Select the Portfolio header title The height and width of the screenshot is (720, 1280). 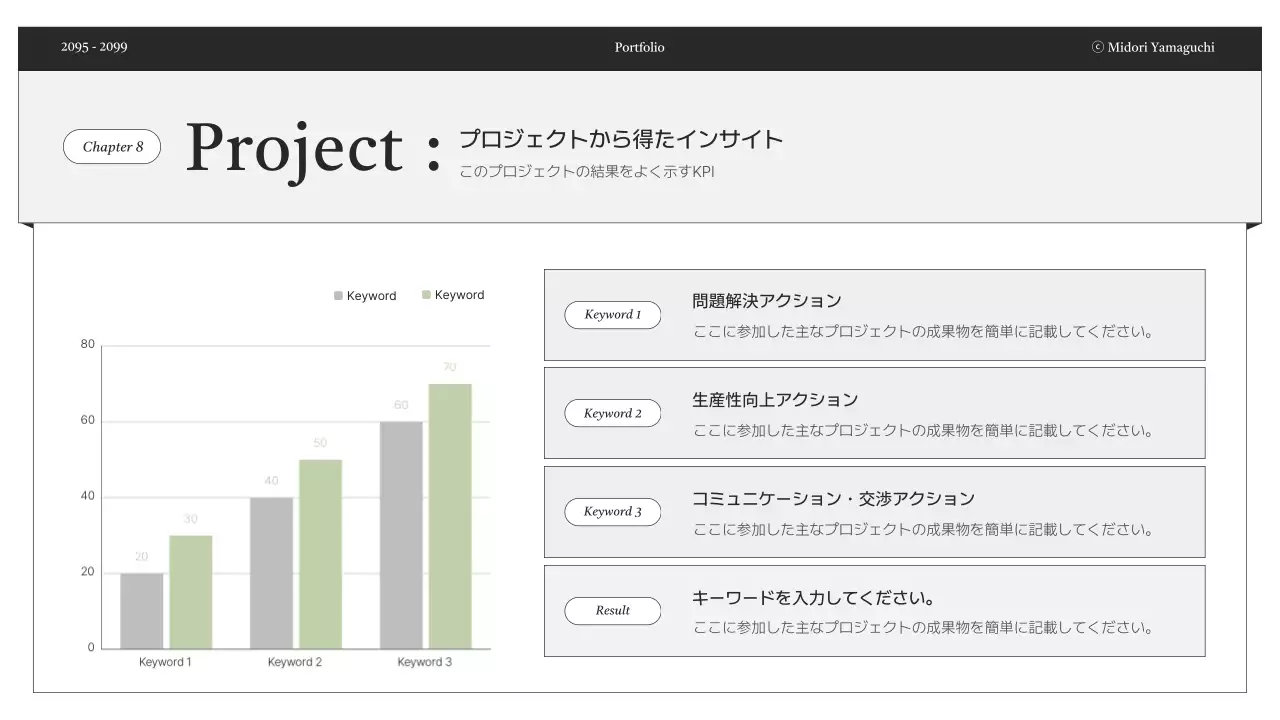tap(639, 47)
